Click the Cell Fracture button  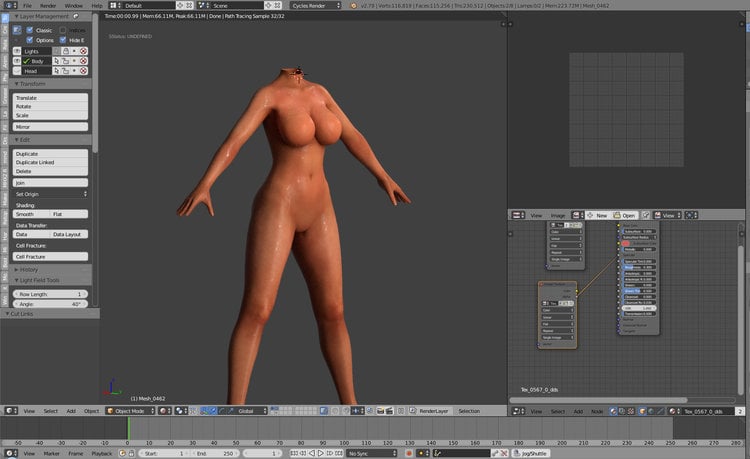pos(50,257)
